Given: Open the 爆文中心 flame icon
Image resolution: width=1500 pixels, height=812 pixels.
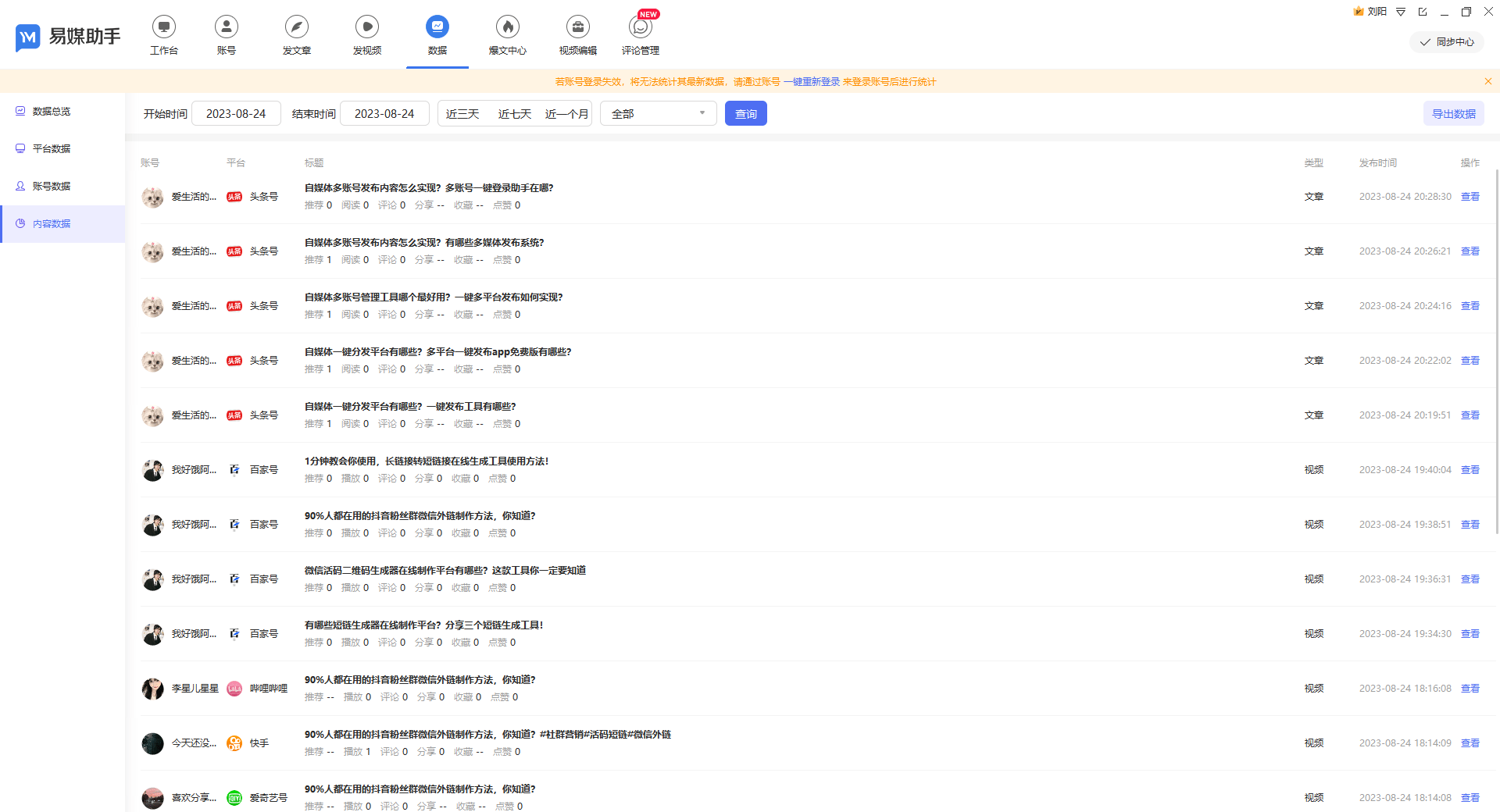Looking at the screenshot, I should tap(508, 27).
